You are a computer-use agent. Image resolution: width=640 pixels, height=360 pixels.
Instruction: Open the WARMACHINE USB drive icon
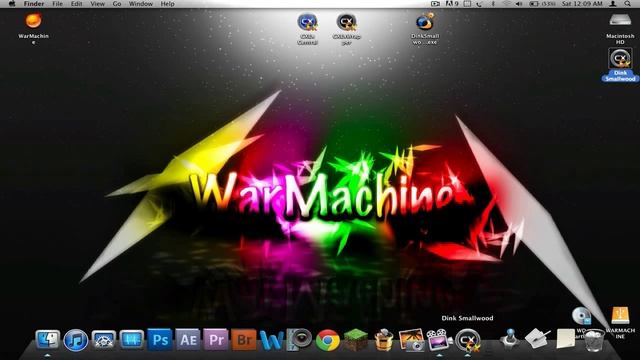tap(620, 316)
